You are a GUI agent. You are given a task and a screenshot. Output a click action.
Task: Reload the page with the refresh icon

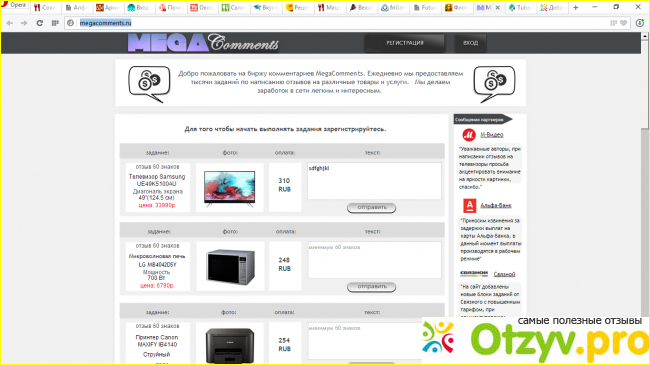39,23
